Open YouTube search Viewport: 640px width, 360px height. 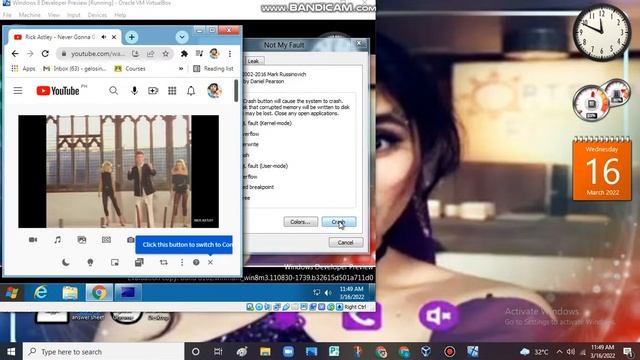coord(113,91)
